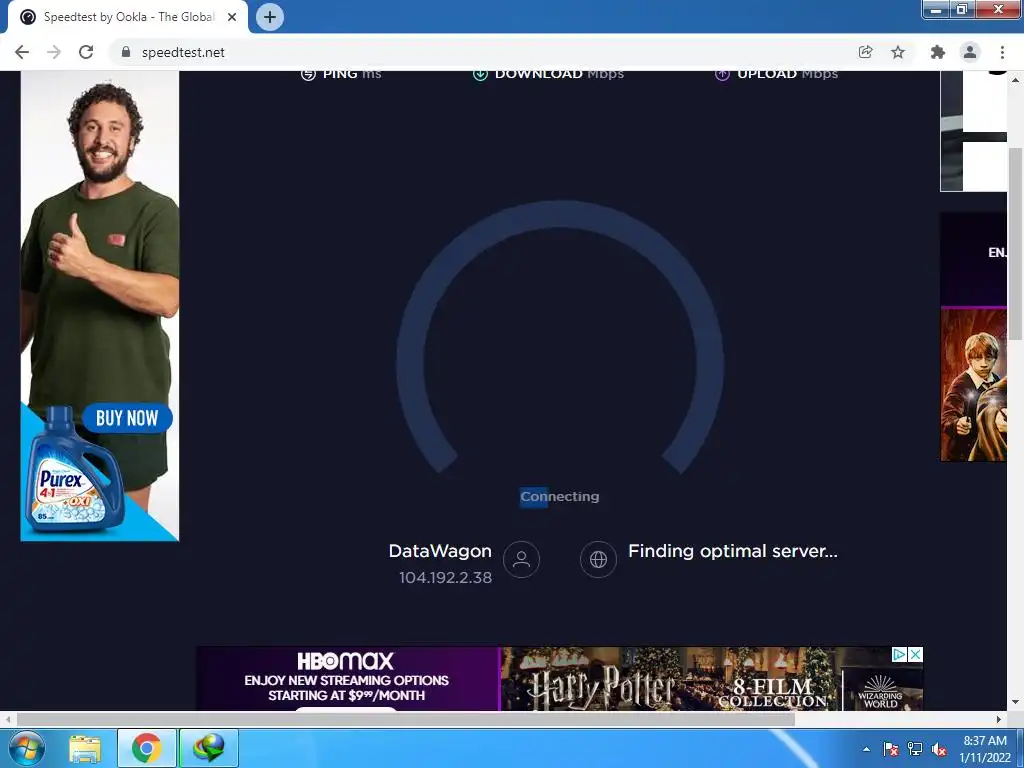Click the UPLOAD arrow icon
The width and height of the screenshot is (1024, 768).
(722, 74)
